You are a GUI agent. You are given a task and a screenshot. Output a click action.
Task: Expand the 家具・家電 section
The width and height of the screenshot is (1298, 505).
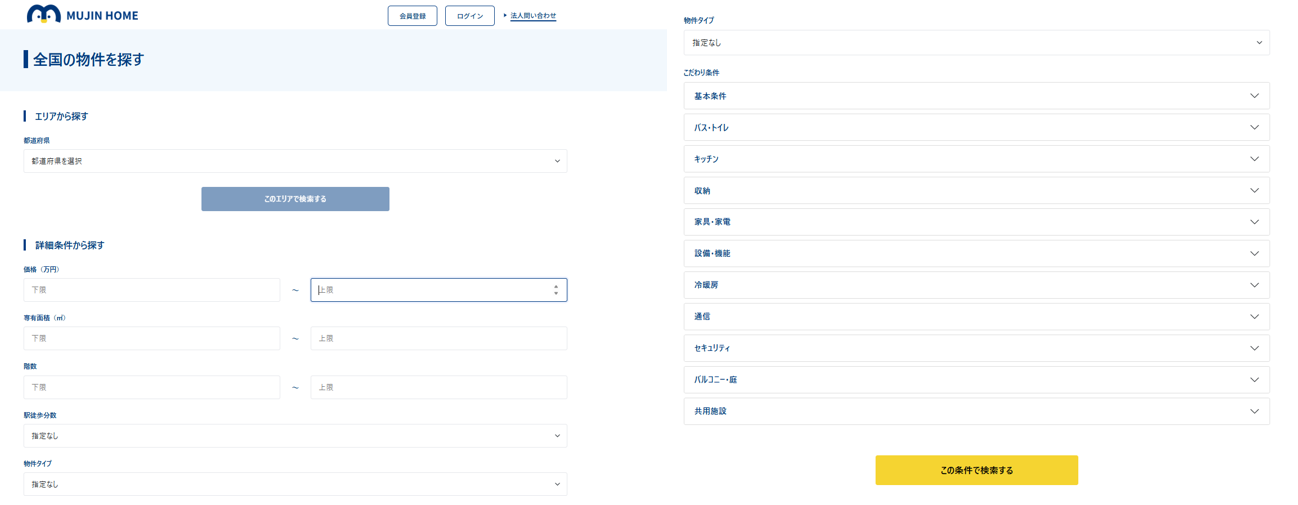pos(976,222)
